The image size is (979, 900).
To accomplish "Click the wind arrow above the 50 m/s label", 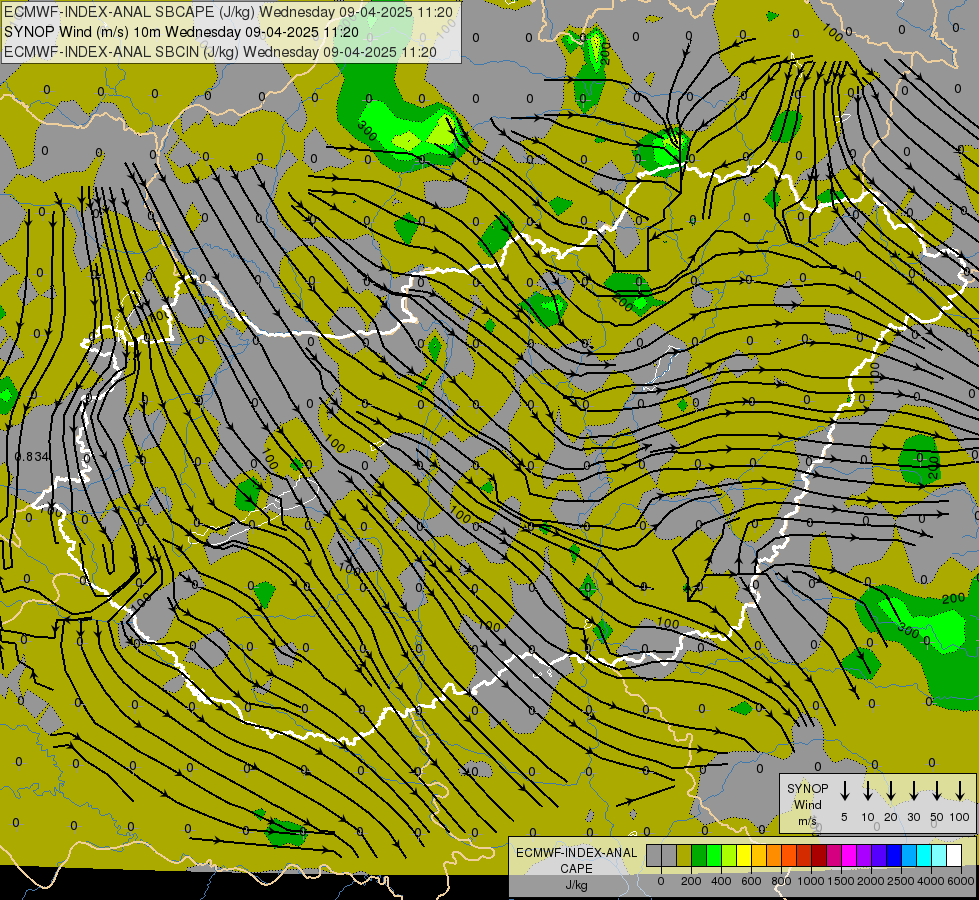I will (937, 790).
